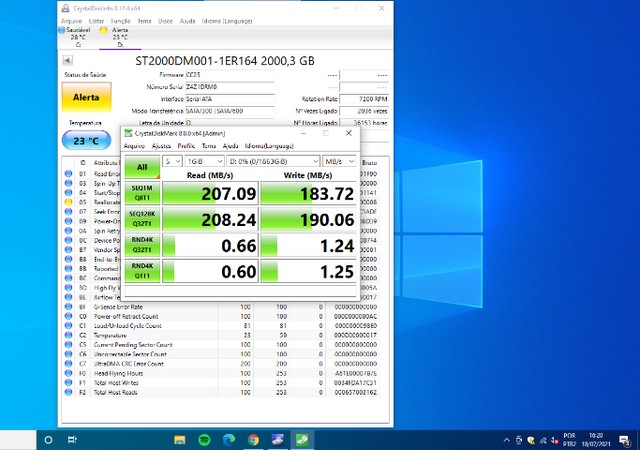Click the 23 °C temperature indicator

[x=86, y=141]
